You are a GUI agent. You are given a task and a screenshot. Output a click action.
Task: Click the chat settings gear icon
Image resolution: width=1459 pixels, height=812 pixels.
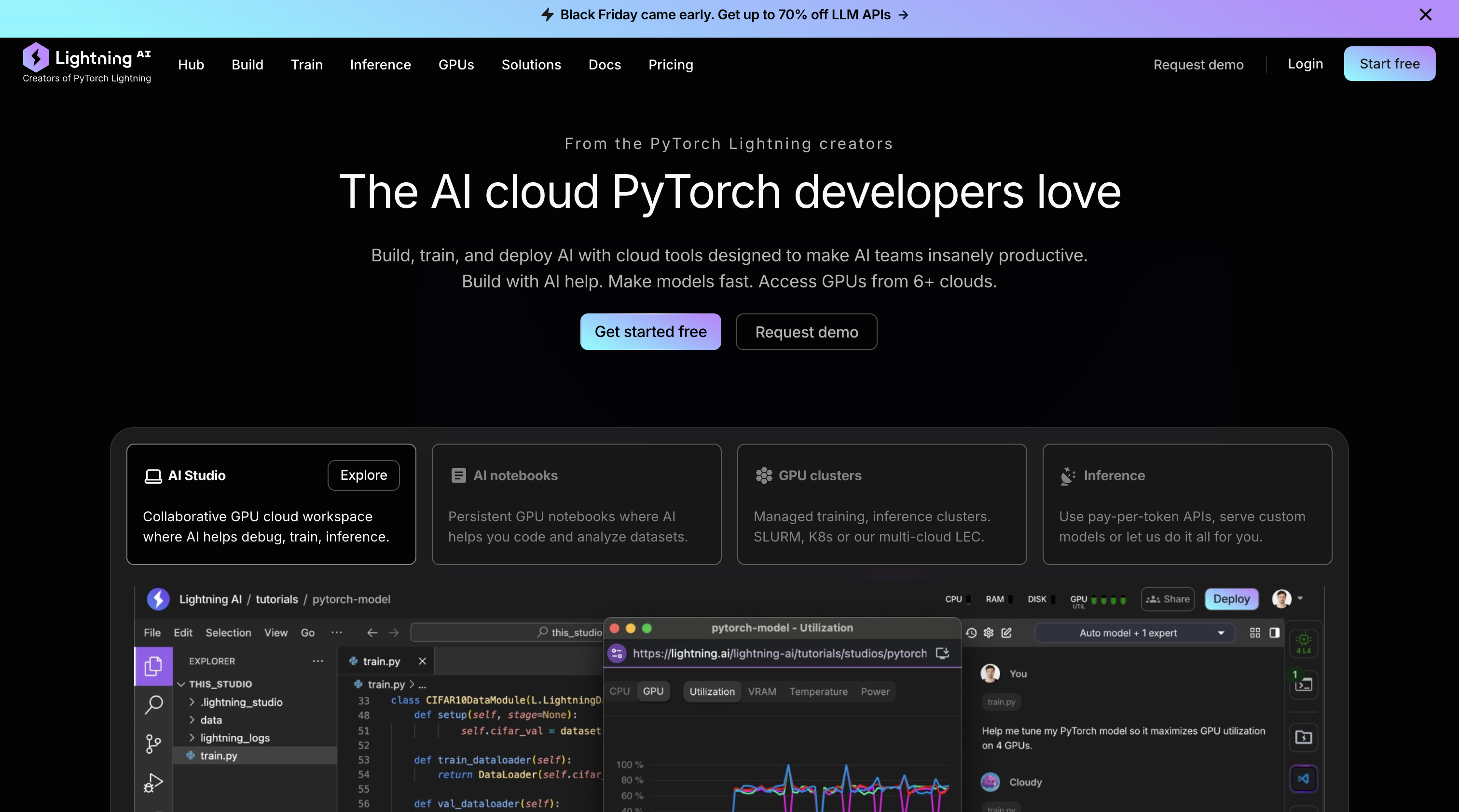click(x=988, y=633)
